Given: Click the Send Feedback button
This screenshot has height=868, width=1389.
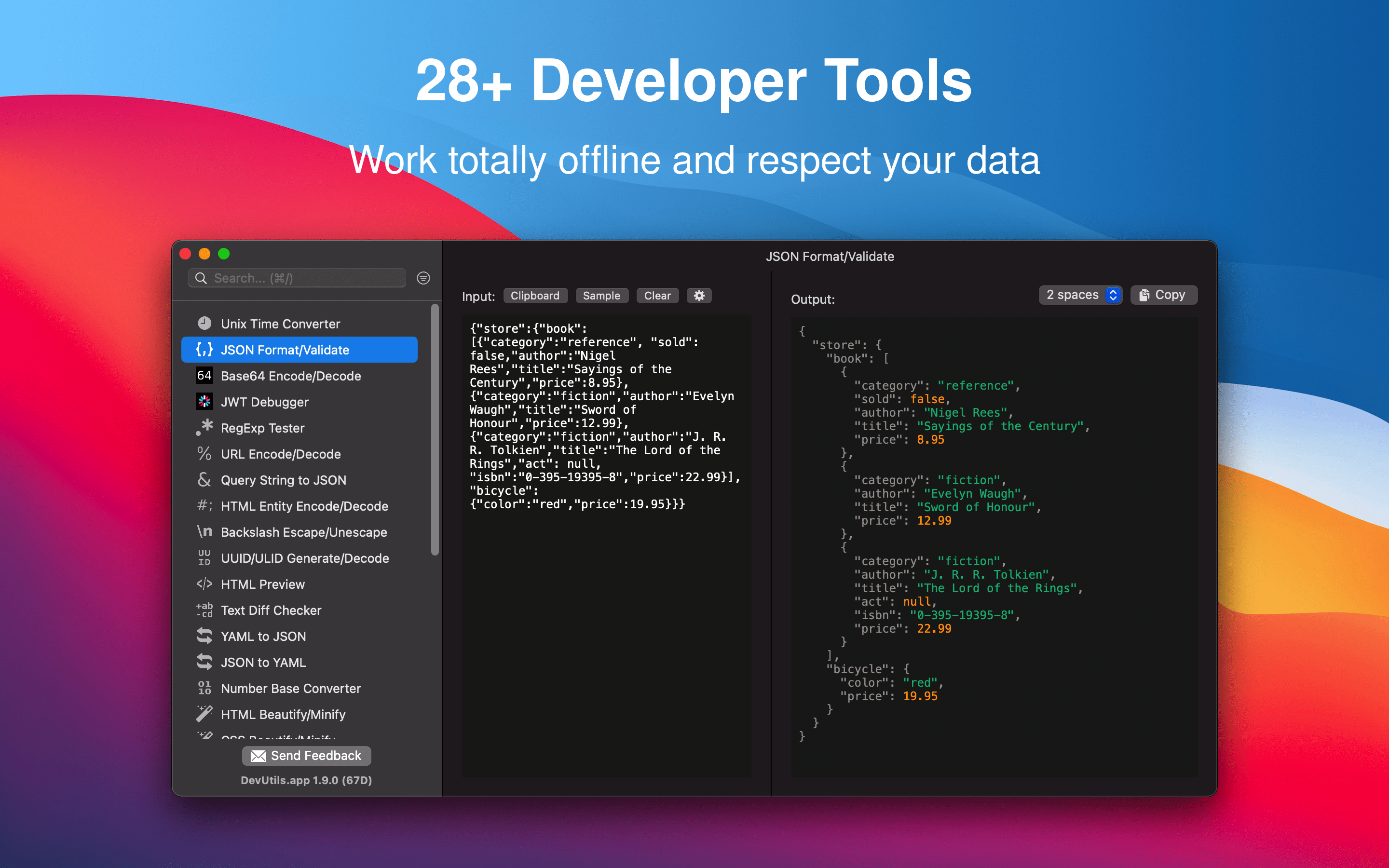Looking at the screenshot, I should pos(307,756).
